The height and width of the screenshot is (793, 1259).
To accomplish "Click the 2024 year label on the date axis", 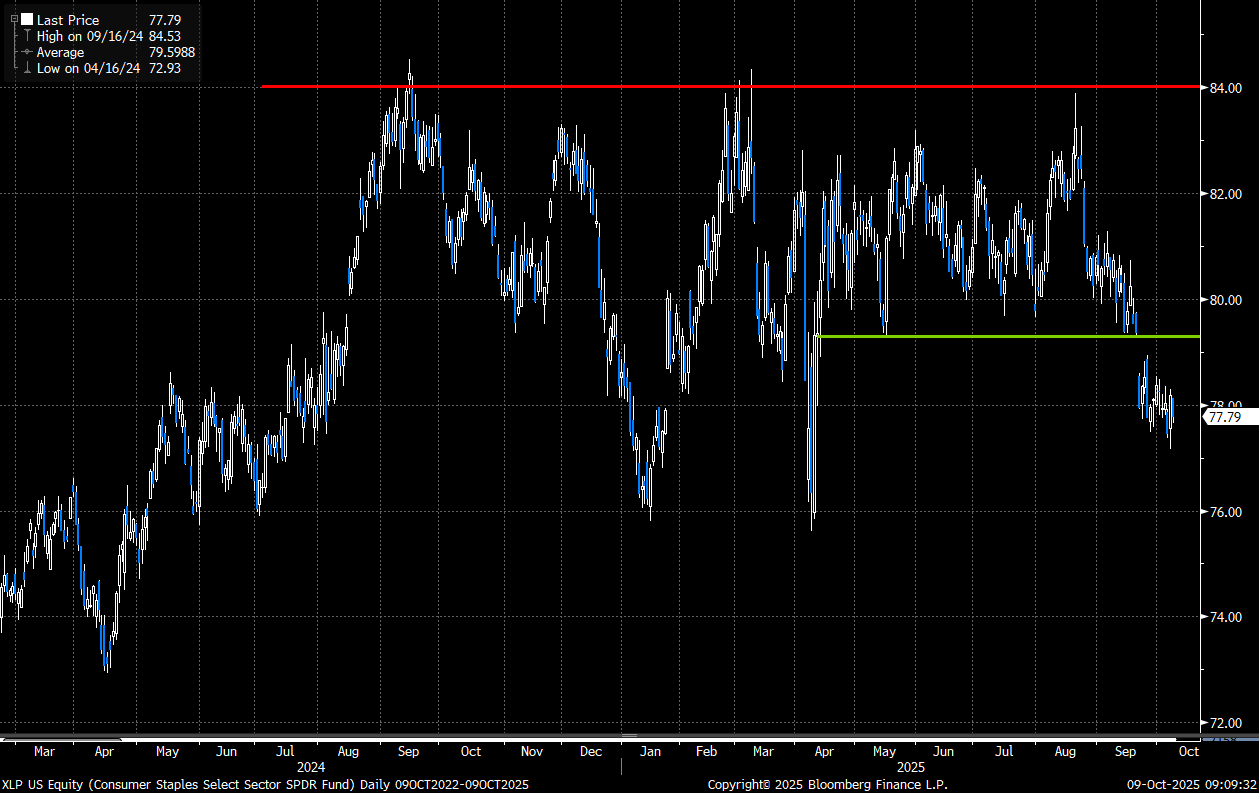I will tap(311, 766).
